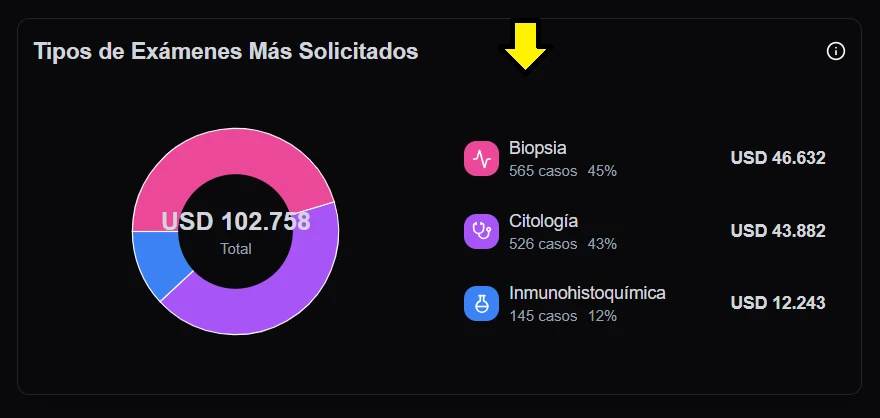Click the blue Inmunohistoquímica flask icon
The height and width of the screenshot is (418, 880).
[x=482, y=303]
